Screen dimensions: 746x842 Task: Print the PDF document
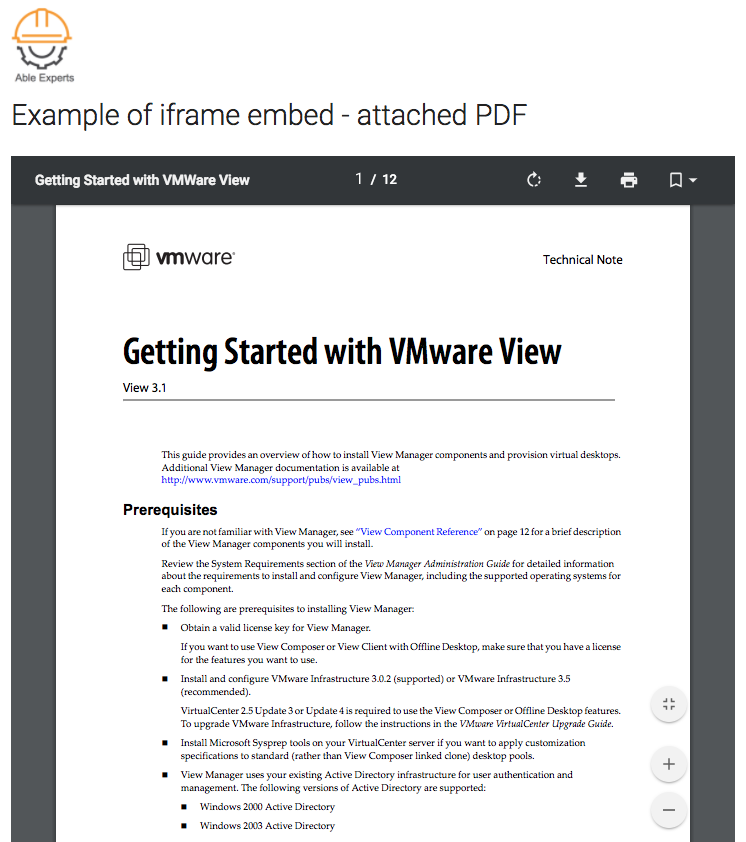(628, 180)
